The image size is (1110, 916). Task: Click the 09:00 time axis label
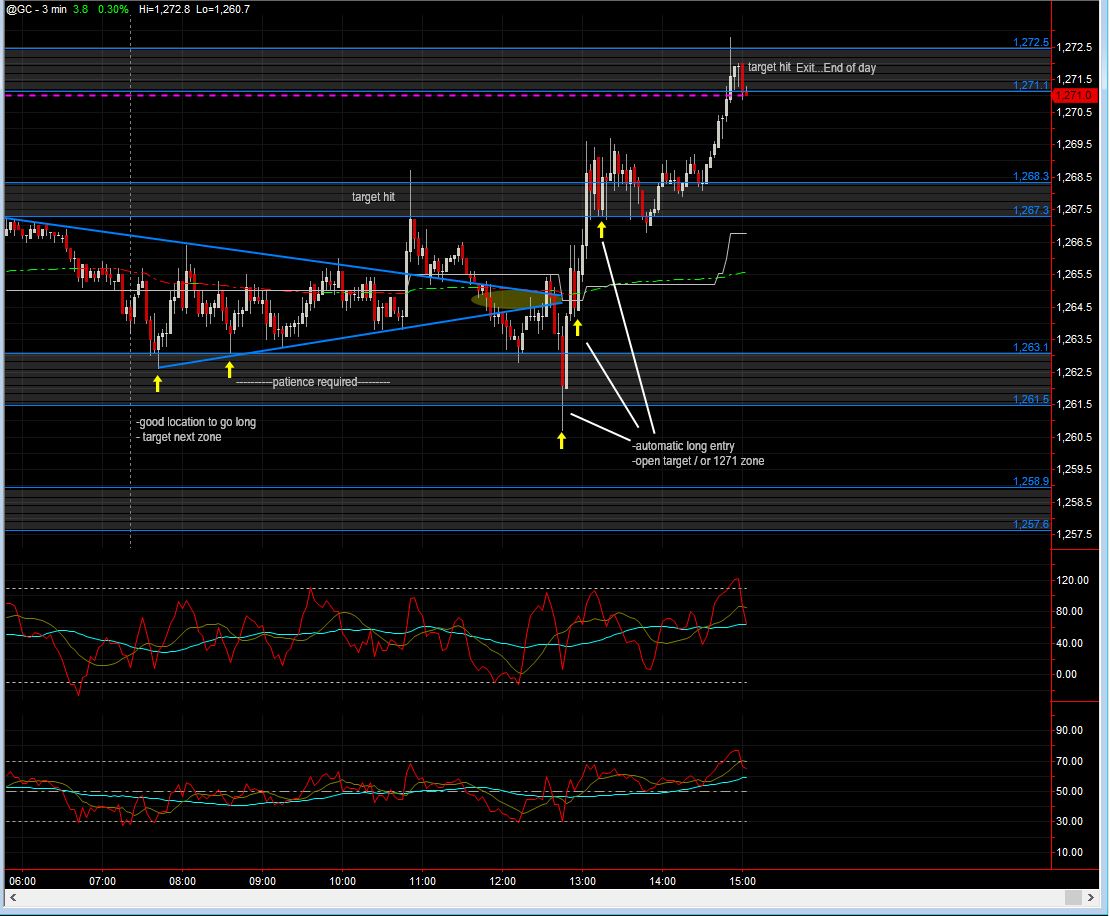pyautogui.click(x=263, y=881)
